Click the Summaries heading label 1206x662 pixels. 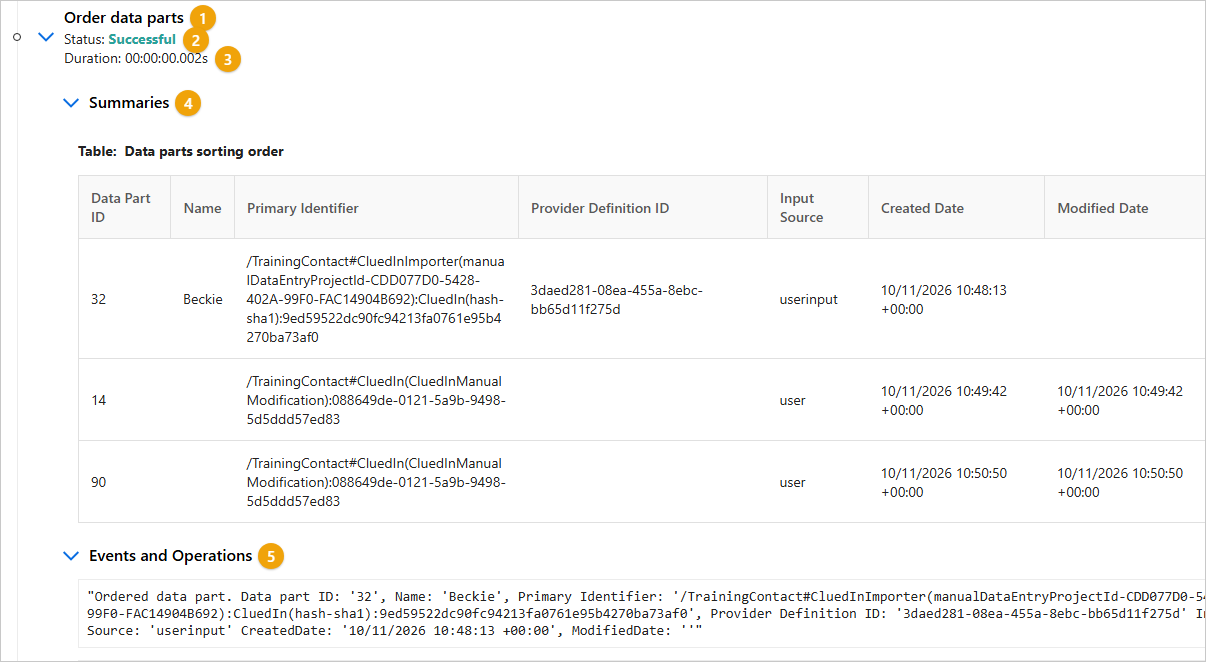tap(129, 102)
